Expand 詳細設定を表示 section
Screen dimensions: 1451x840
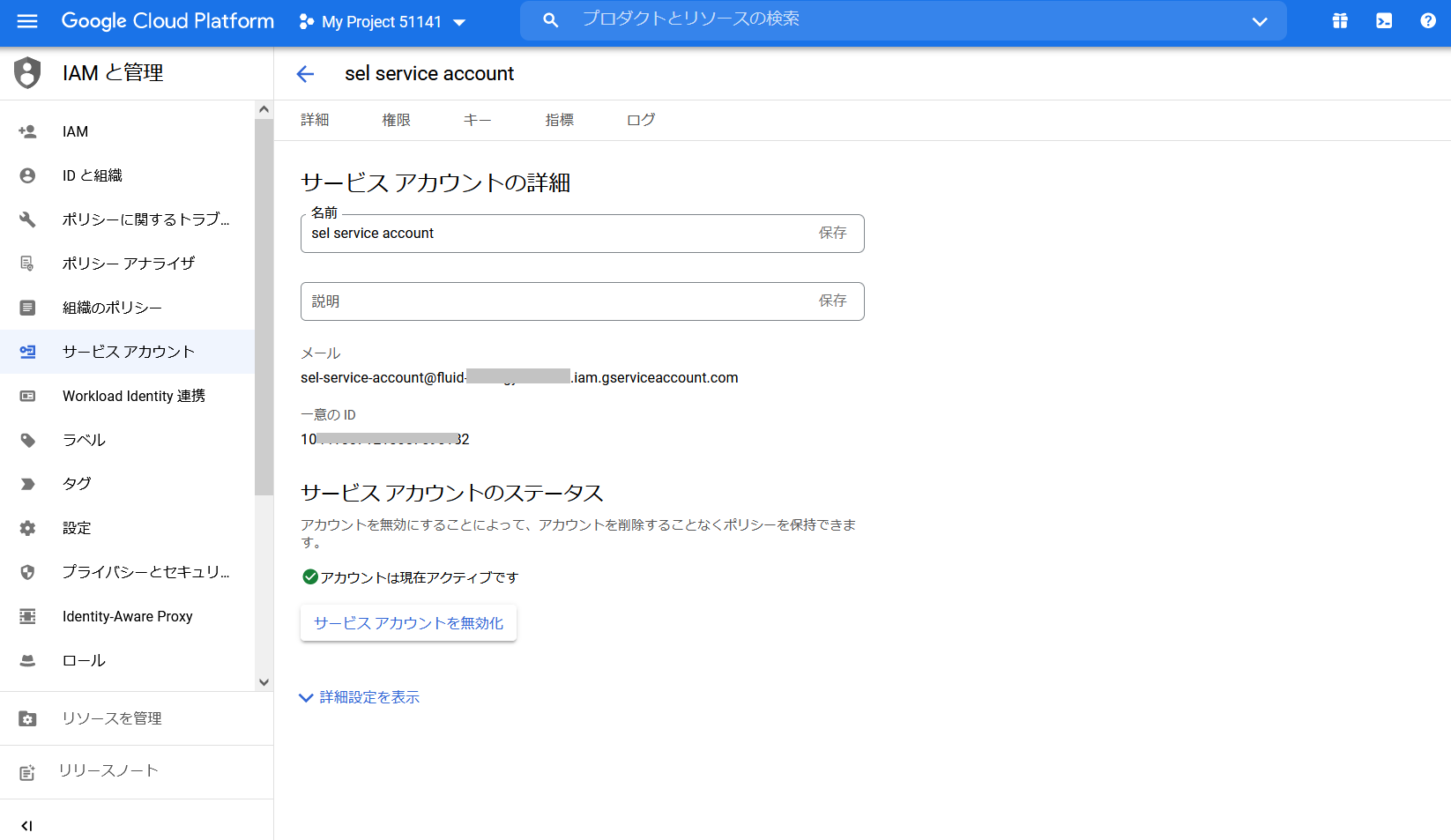pyautogui.click(x=360, y=697)
